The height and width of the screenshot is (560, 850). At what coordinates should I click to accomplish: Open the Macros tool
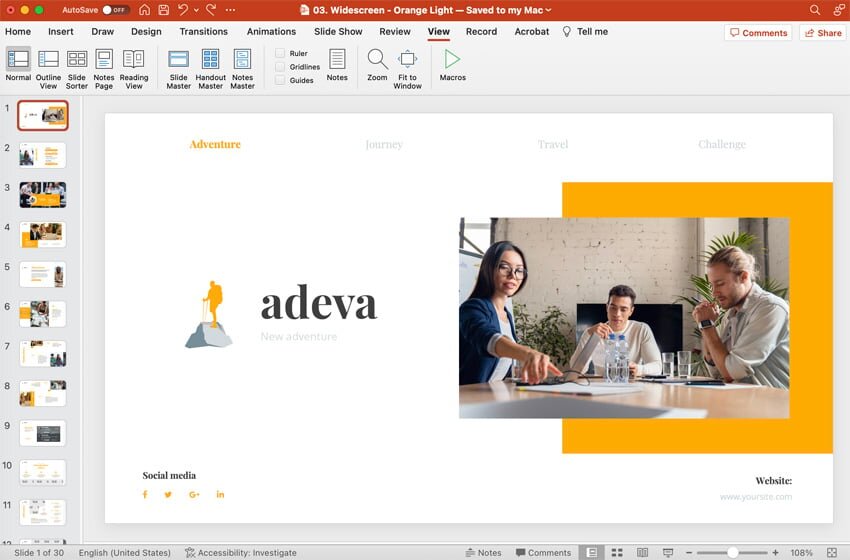[452, 60]
